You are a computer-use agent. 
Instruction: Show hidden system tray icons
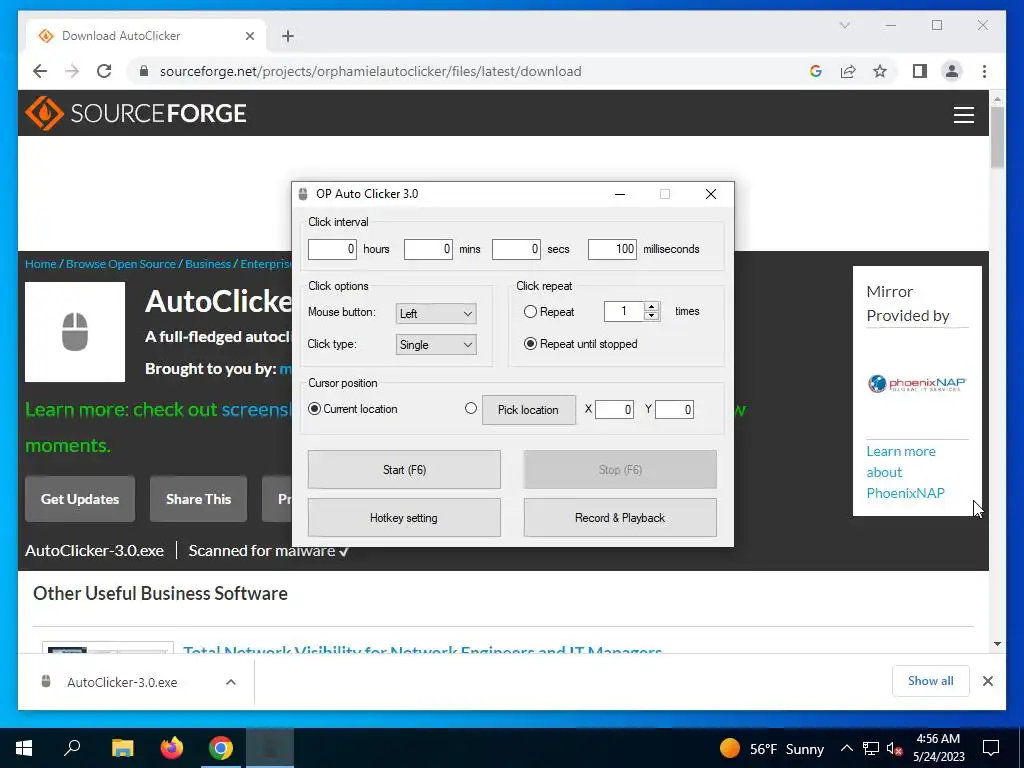(x=846, y=748)
